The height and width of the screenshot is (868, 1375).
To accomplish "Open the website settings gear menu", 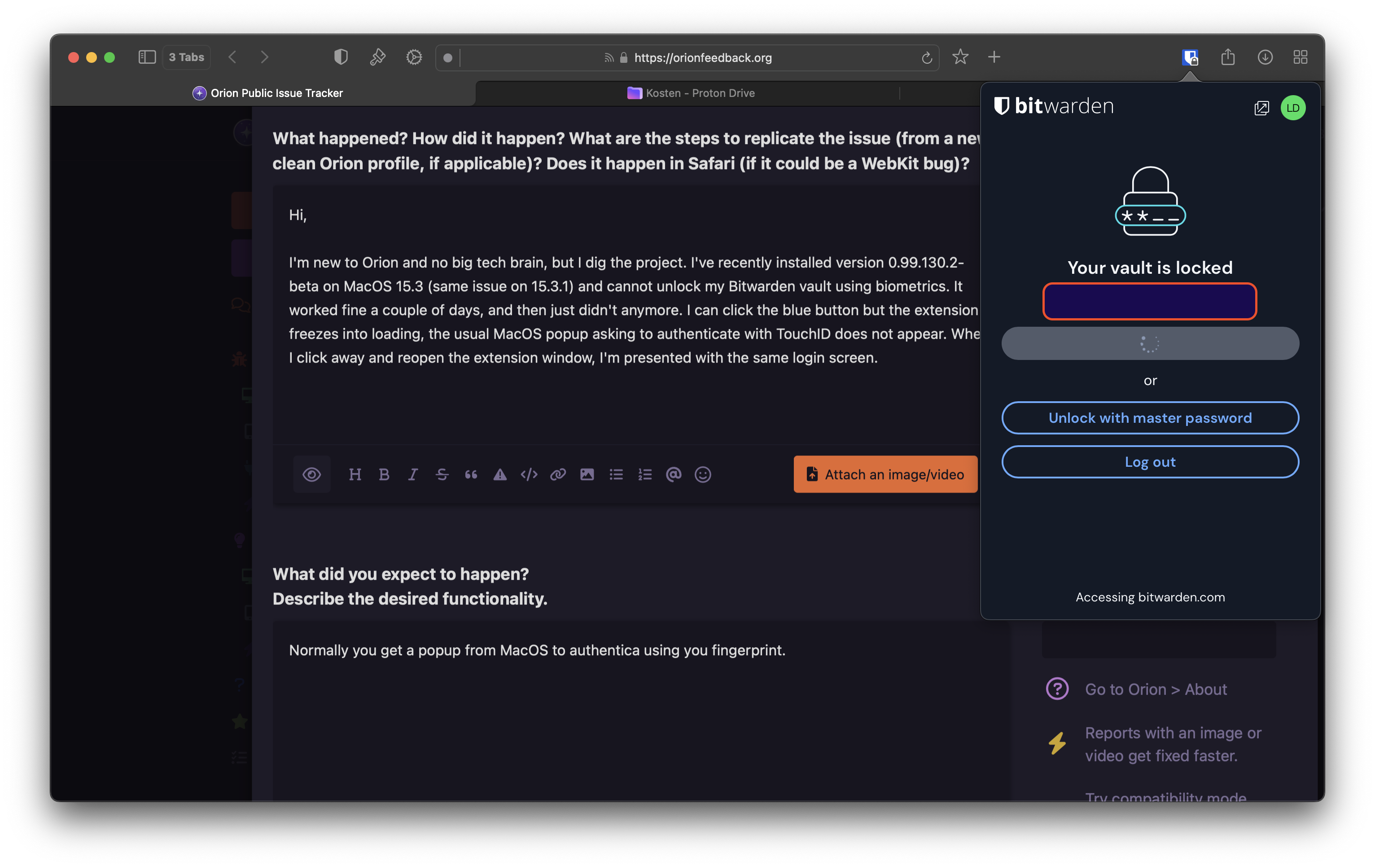I will pyautogui.click(x=414, y=57).
